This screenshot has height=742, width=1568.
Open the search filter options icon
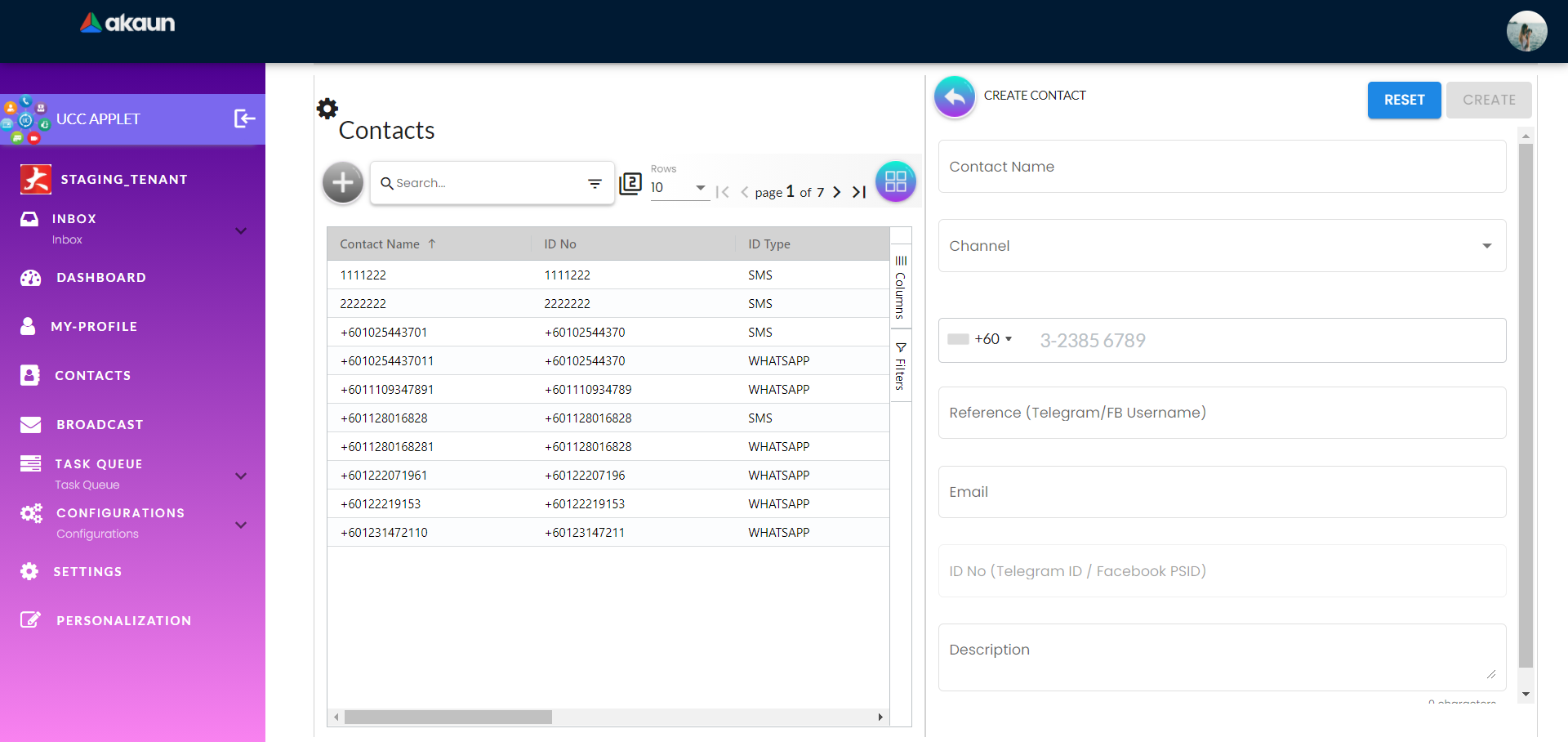(595, 184)
